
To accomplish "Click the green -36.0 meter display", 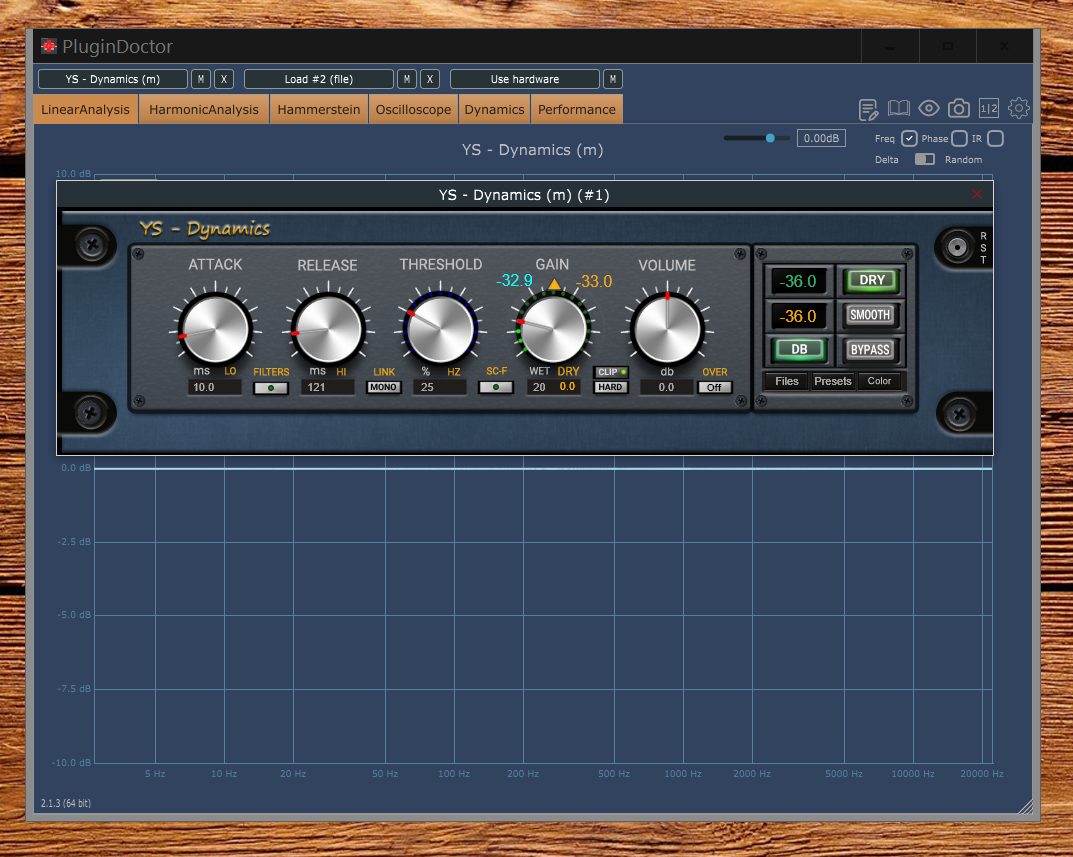I will pyautogui.click(x=799, y=281).
